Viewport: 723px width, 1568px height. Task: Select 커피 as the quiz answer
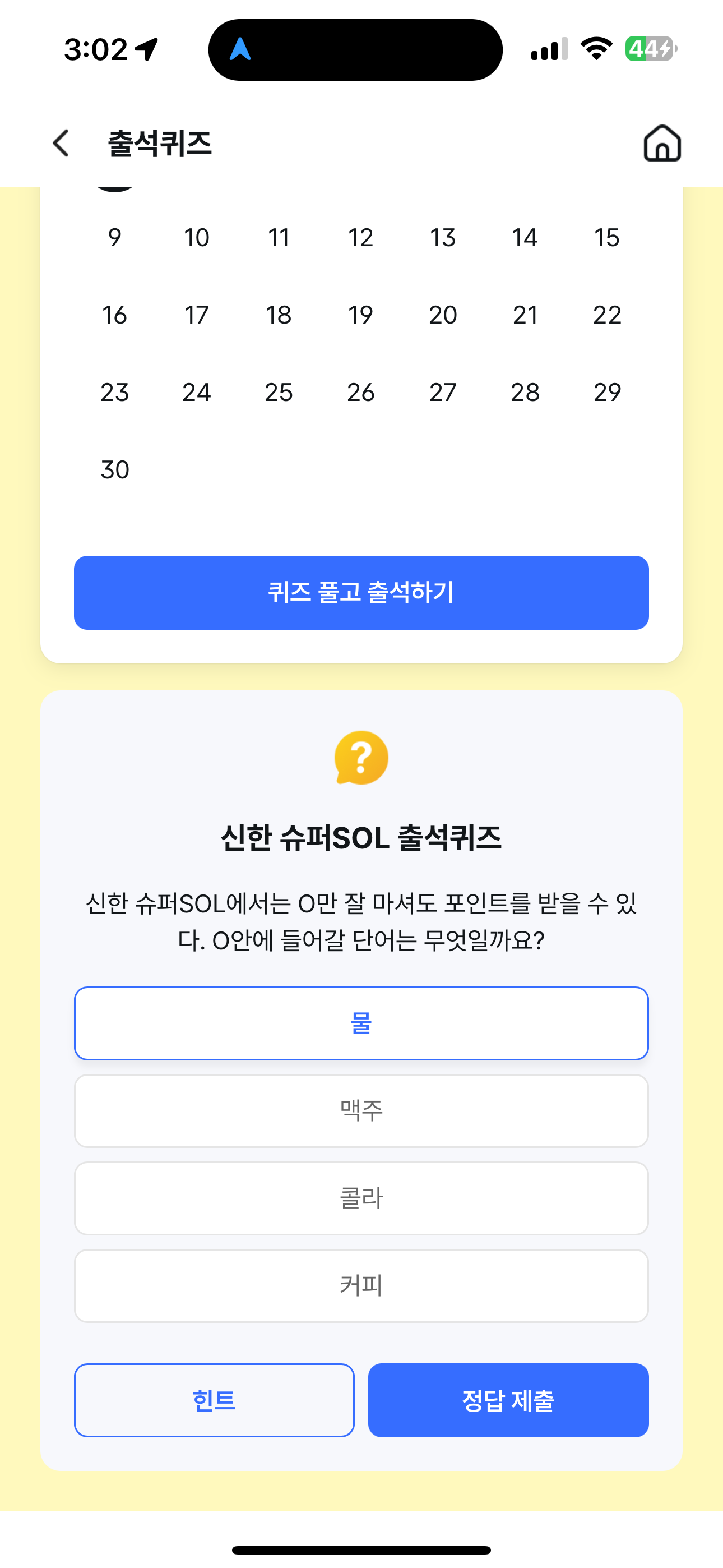click(x=361, y=1285)
